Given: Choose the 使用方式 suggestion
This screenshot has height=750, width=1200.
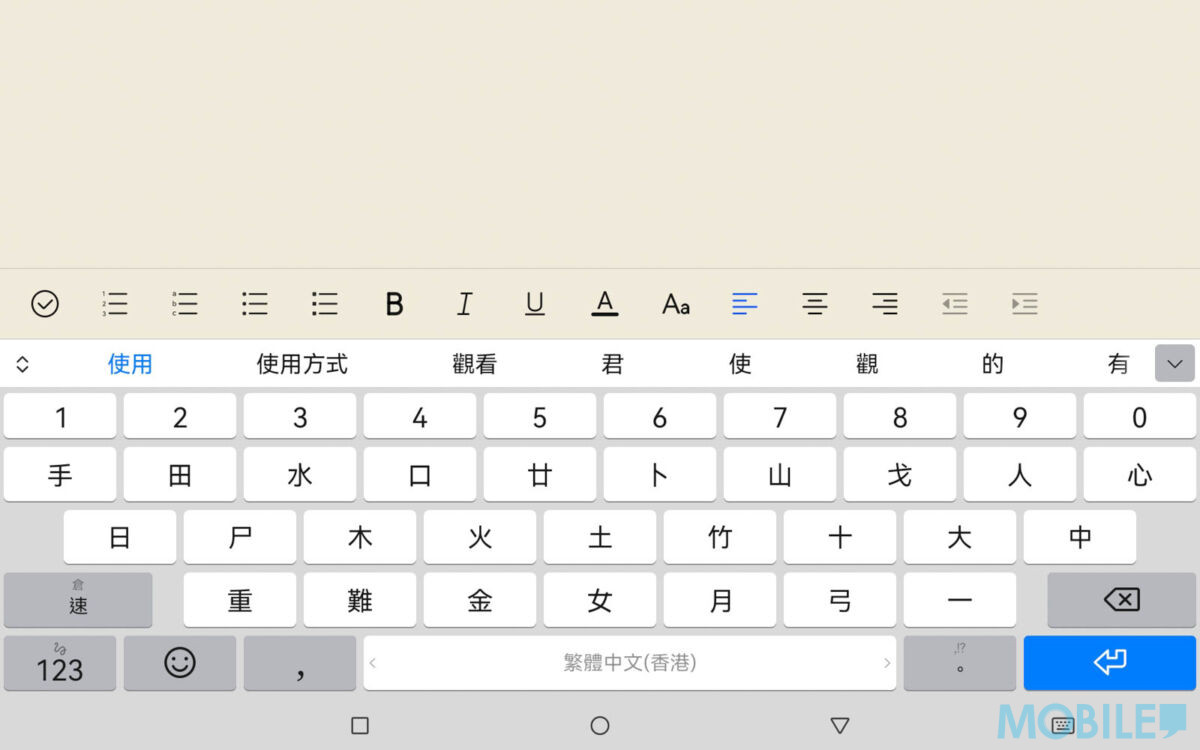Looking at the screenshot, I should point(302,364).
